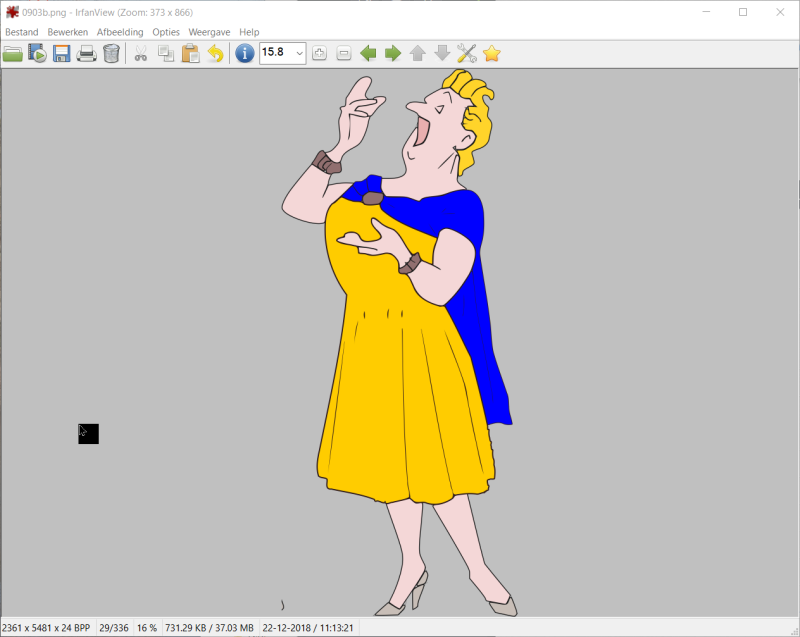
Task: Delete the file using the trash bin icon
Action: coord(111,54)
